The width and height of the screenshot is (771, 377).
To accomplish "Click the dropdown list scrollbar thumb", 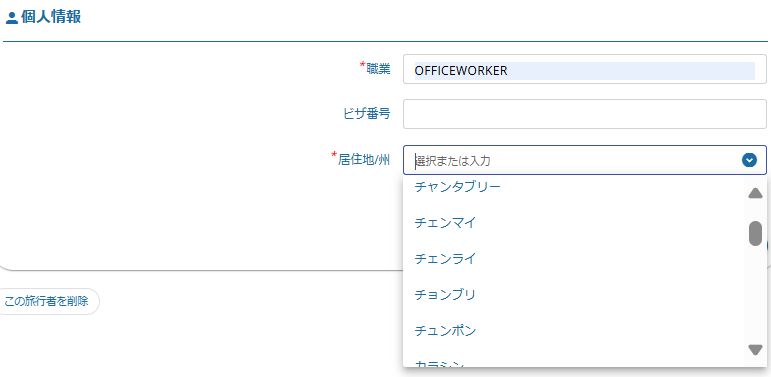I will [755, 233].
